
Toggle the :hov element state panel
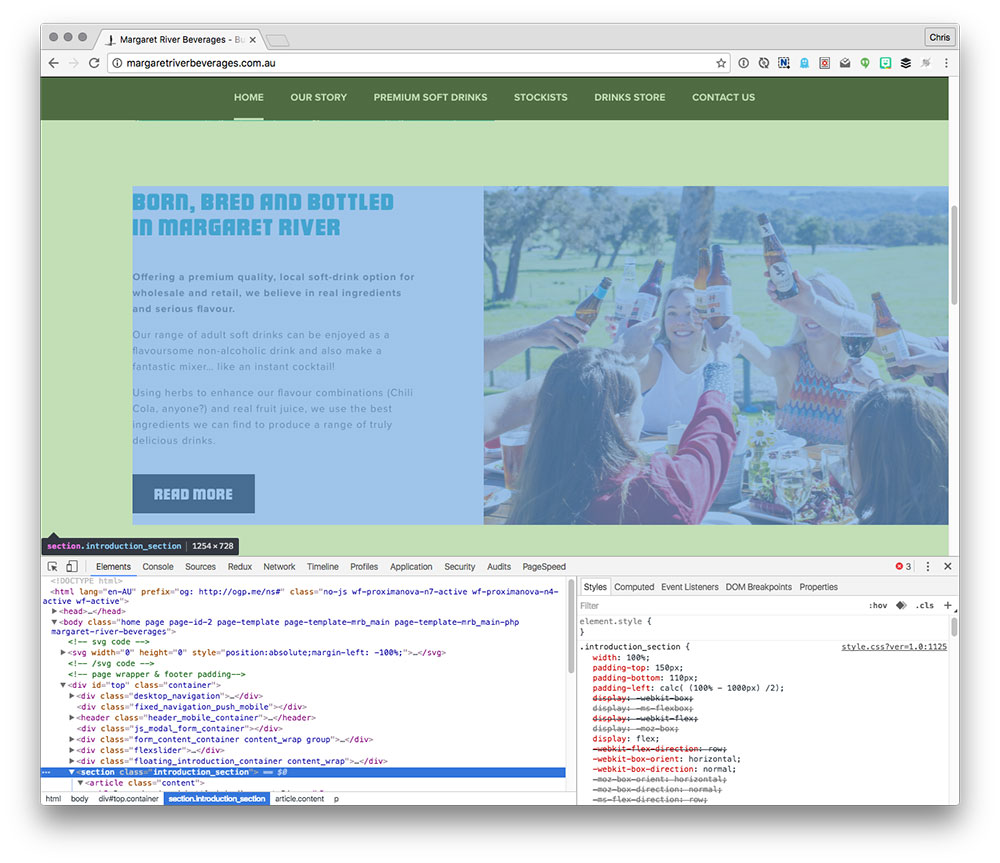click(x=878, y=605)
